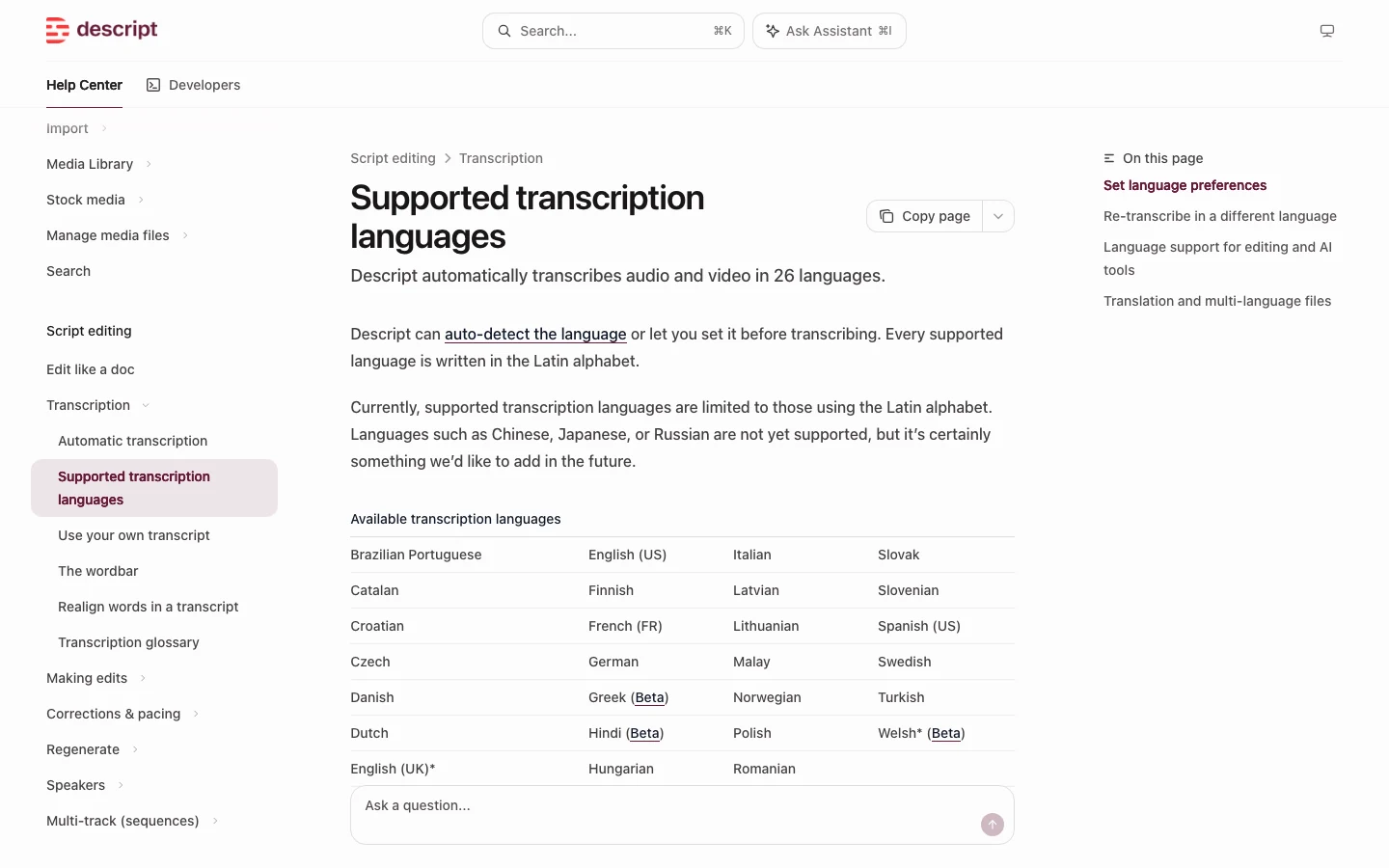Open the Script editing breadcrumb
The width and height of the screenshot is (1389, 868).
393,158
